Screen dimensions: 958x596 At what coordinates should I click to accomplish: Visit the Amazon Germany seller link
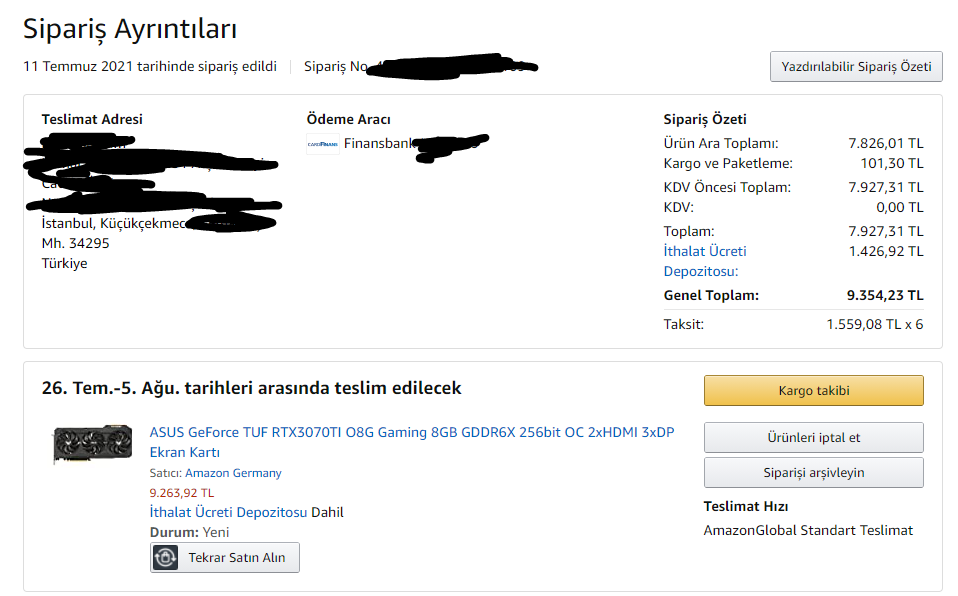pos(233,473)
